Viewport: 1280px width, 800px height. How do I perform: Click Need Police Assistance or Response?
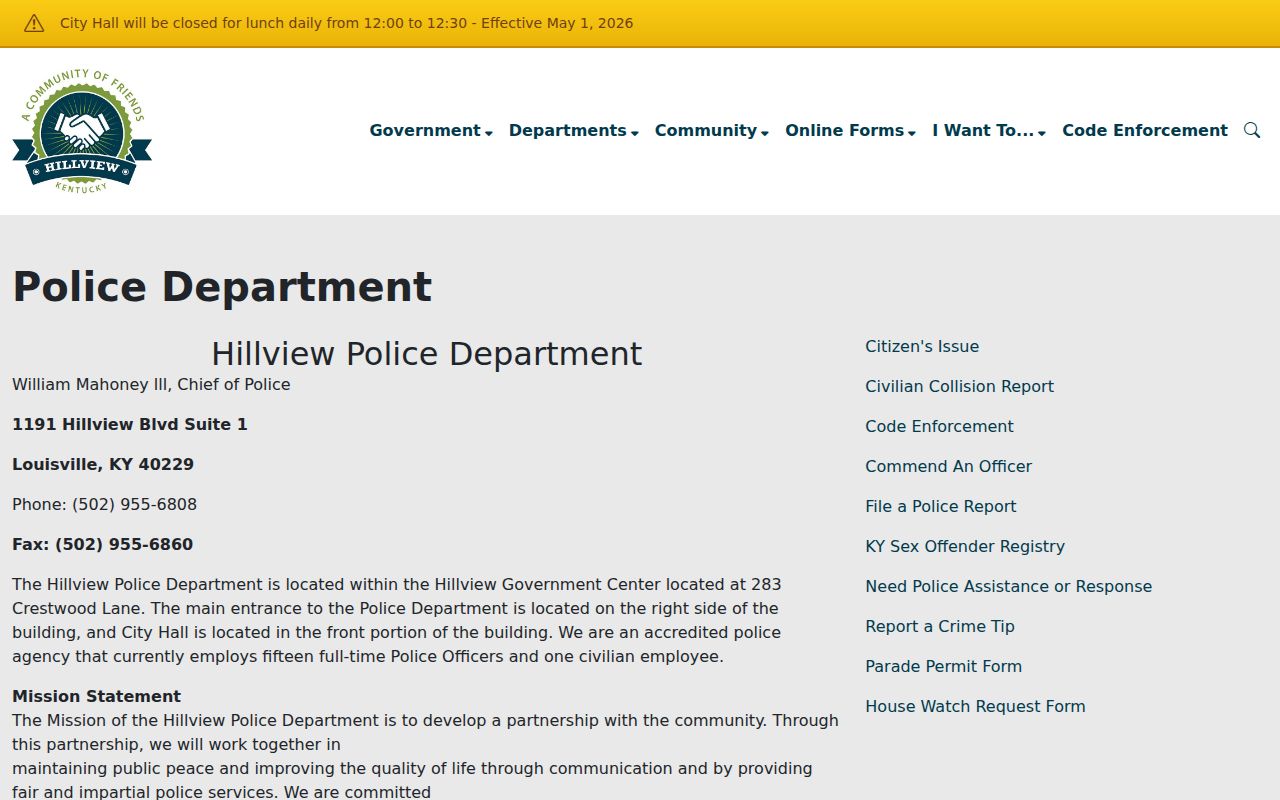click(1008, 586)
